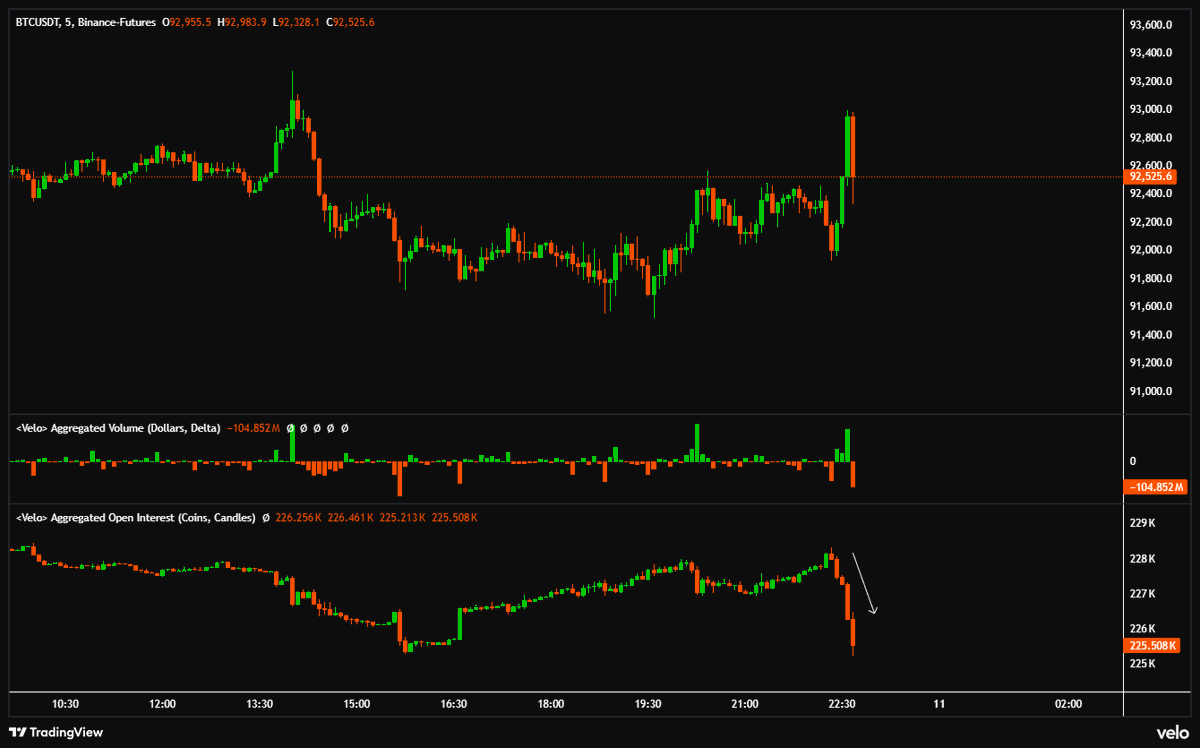1200x748 pixels.
Task: Click the 225.508K open interest axis label
Action: point(1151,646)
